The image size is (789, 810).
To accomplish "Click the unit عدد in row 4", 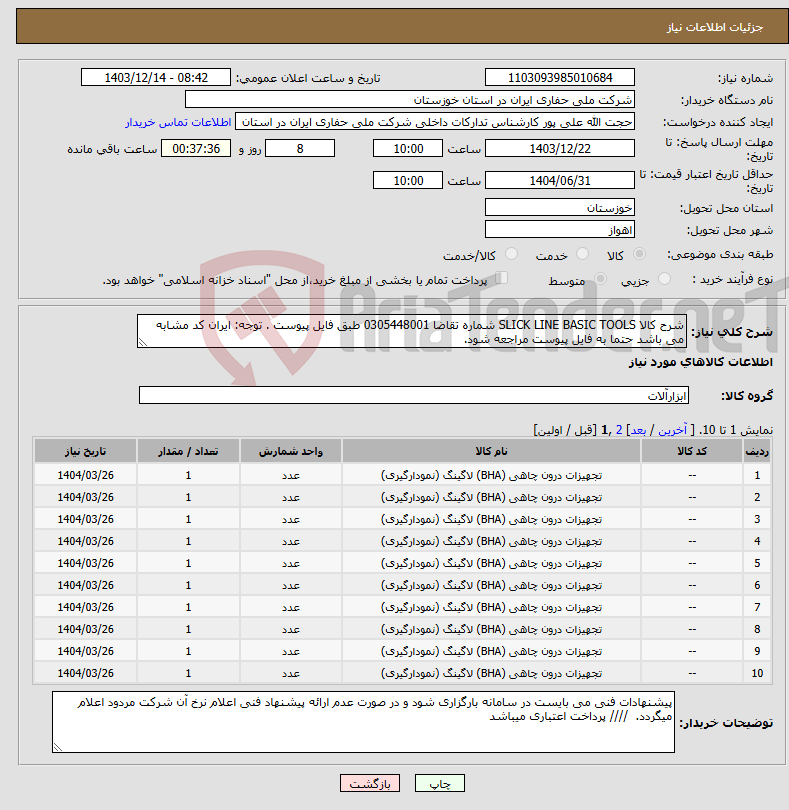I will [x=291, y=541].
